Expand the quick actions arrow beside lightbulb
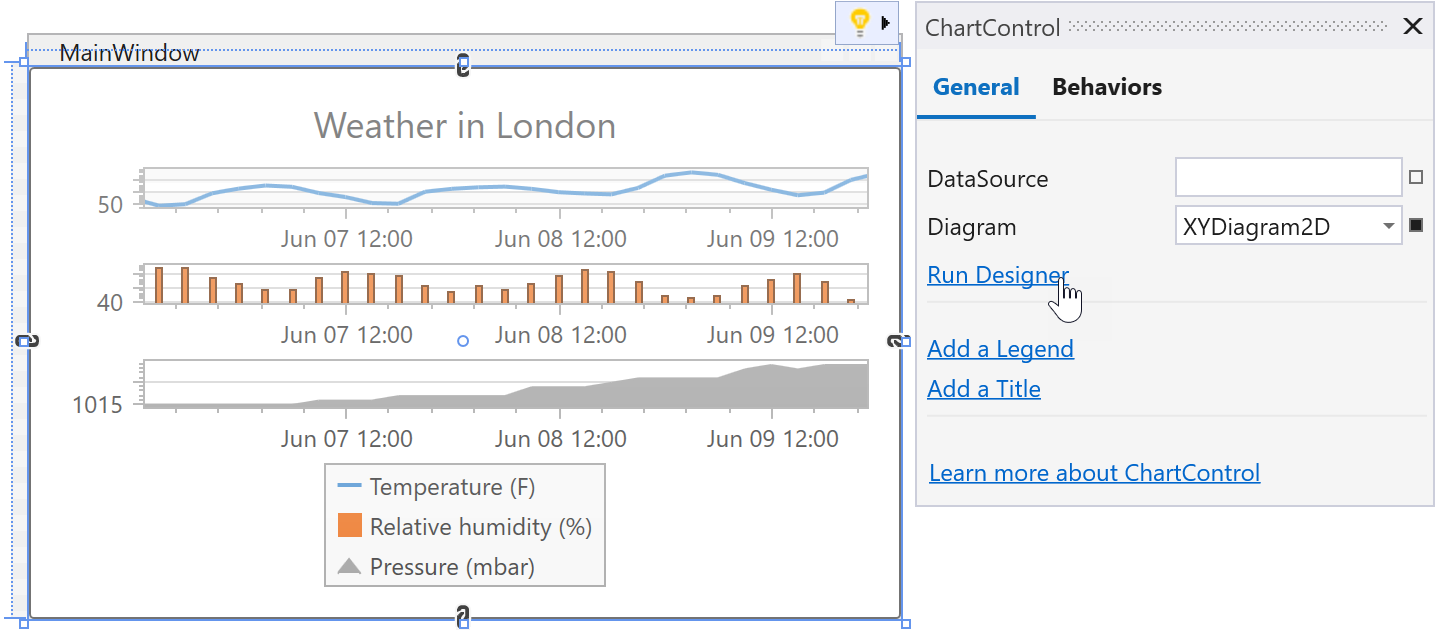The image size is (1435, 630). (886, 22)
